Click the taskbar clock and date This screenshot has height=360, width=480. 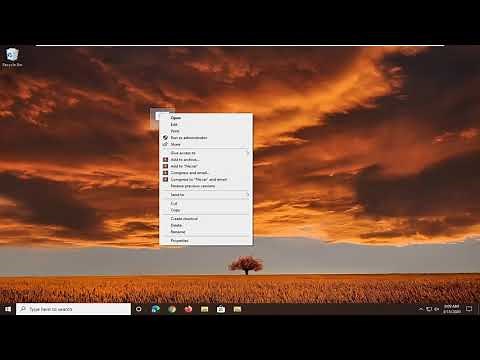(x=452, y=309)
